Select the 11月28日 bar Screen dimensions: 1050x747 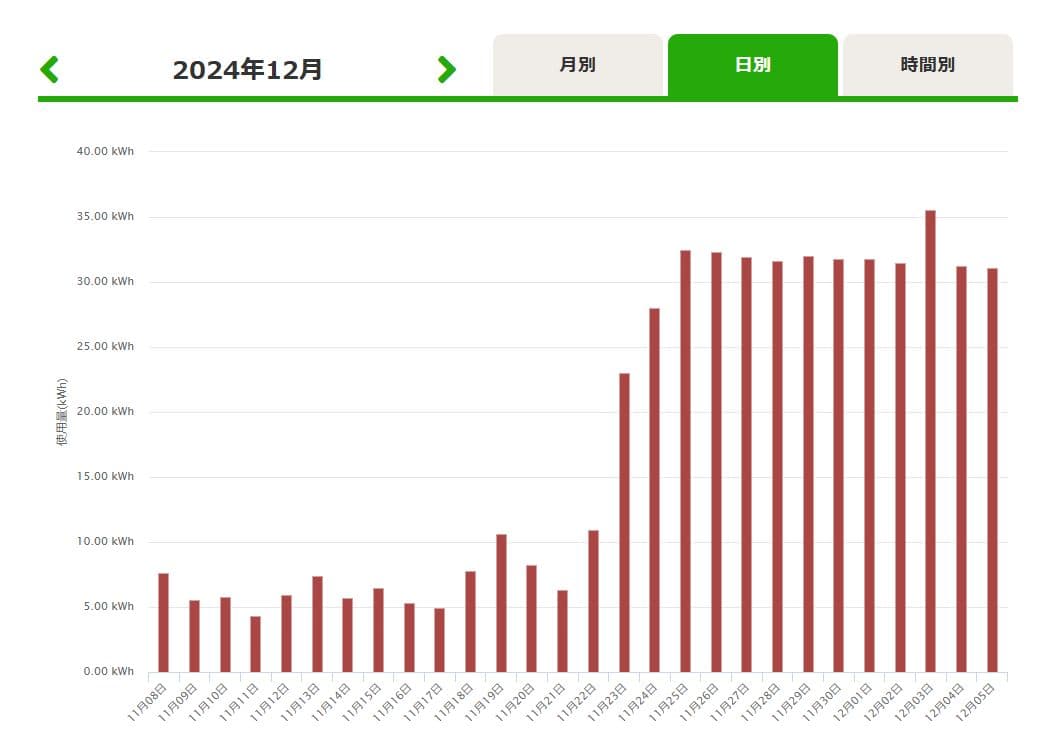point(777,466)
